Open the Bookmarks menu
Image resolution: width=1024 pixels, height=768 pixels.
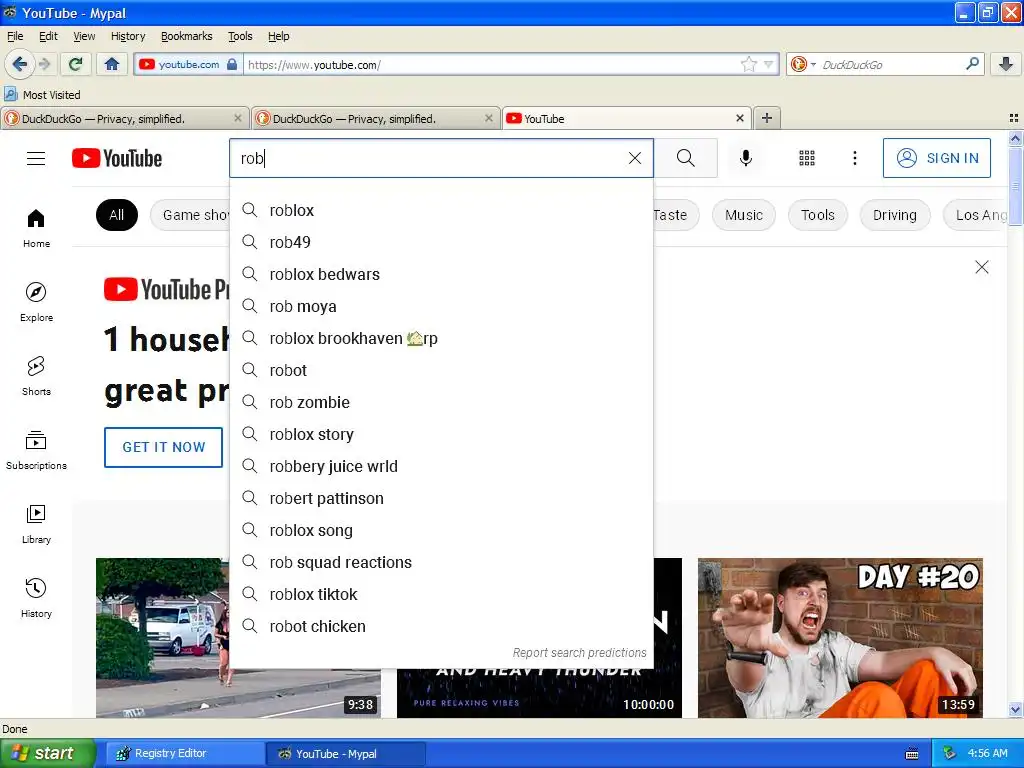tap(187, 36)
